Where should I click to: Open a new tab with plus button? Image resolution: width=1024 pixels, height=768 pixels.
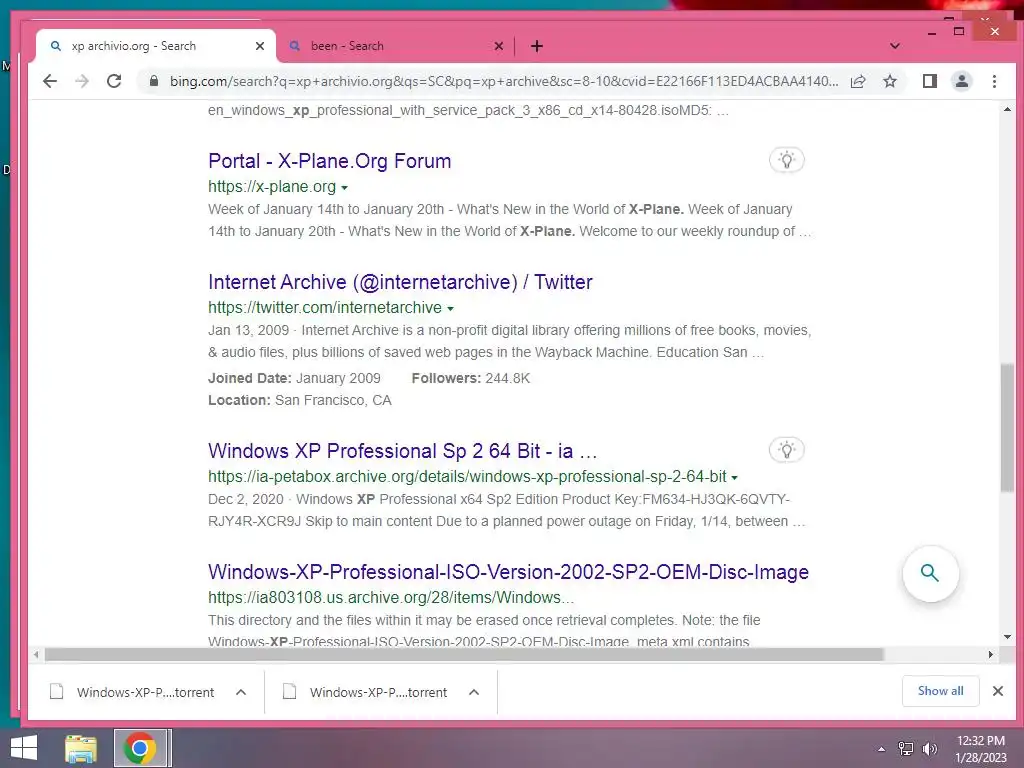coord(537,46)
